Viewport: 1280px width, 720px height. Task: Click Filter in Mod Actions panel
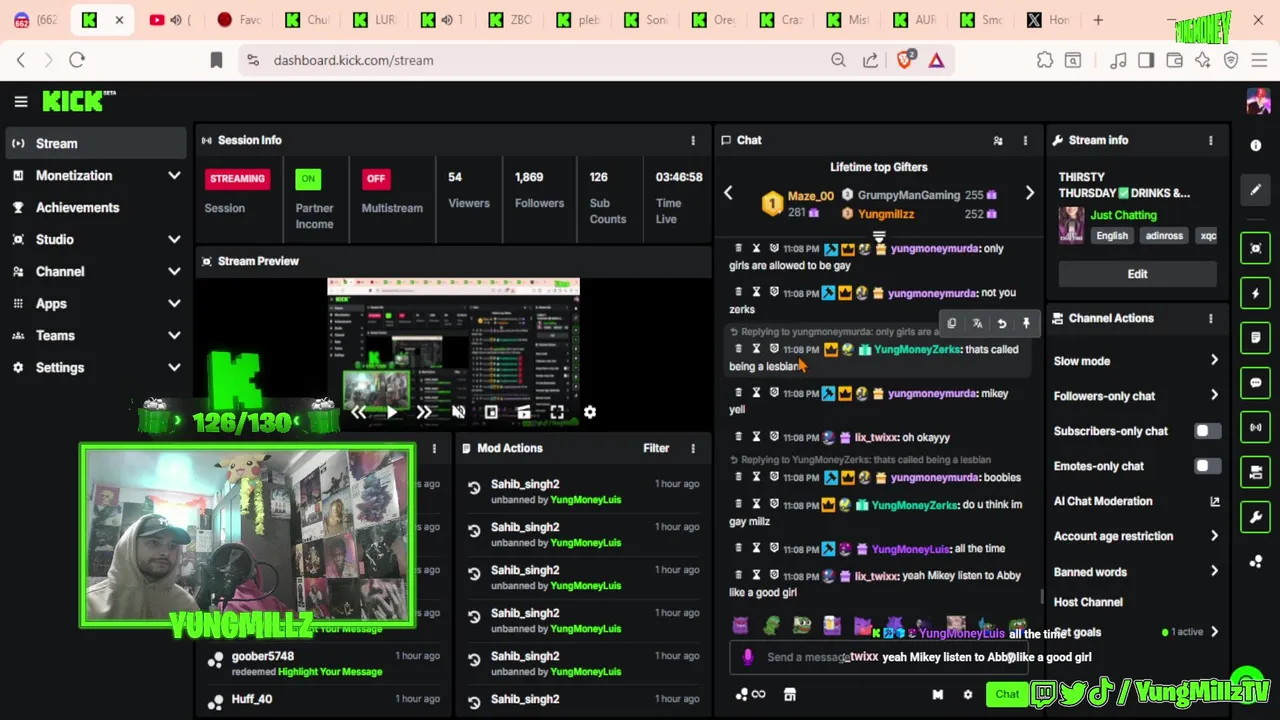pyautogui.click(x=656, y=449)
